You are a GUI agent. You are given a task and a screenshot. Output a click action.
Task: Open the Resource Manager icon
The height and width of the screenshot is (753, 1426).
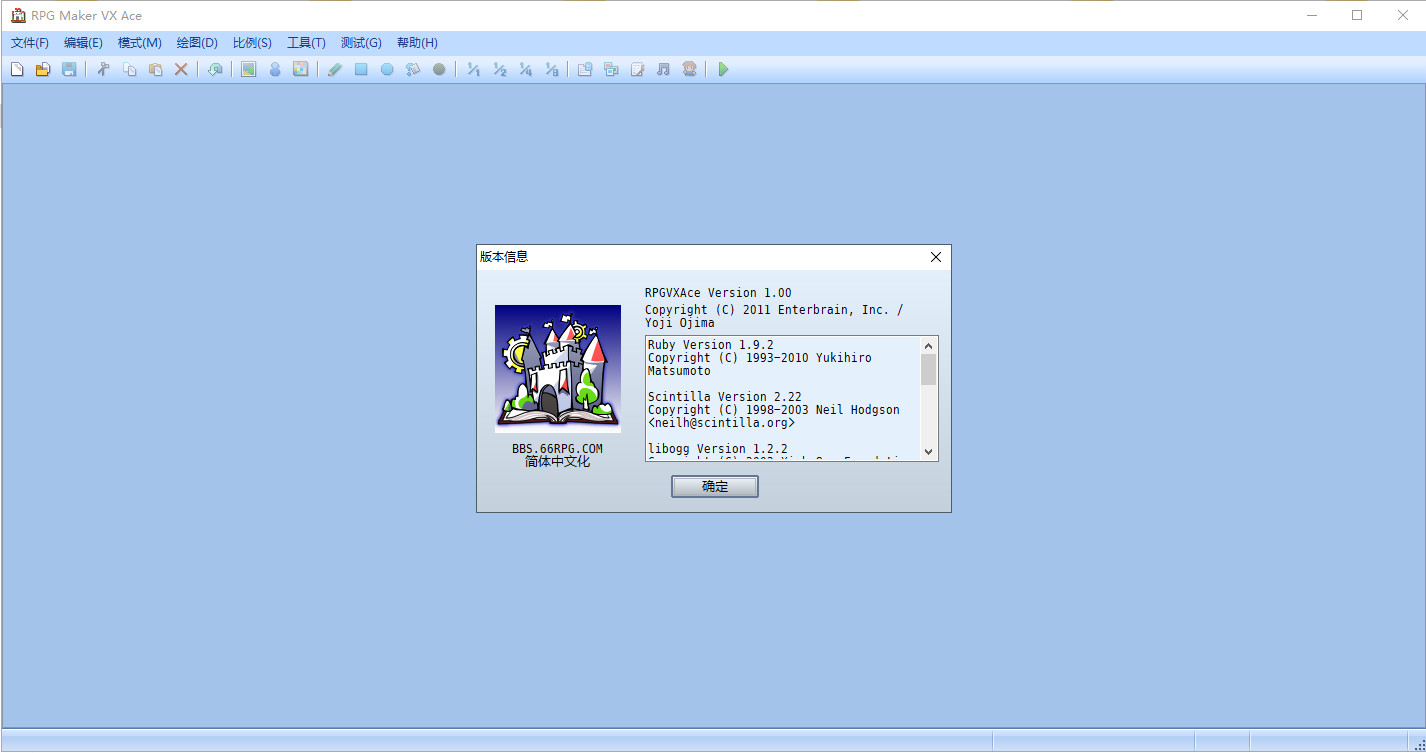click(x=611, y=69)
